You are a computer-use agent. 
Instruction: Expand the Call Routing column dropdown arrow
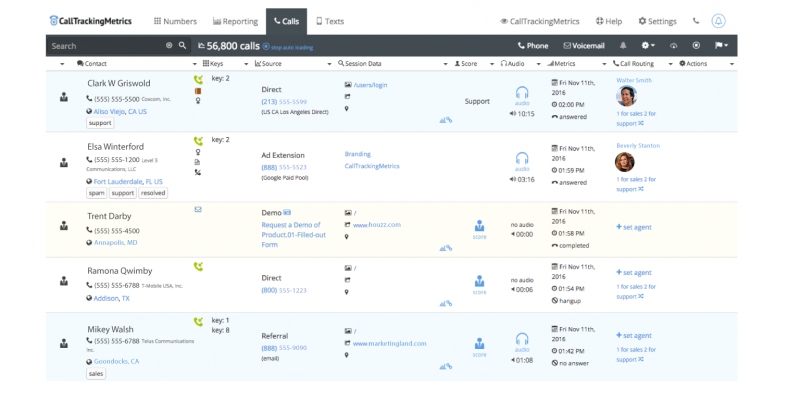(x=670, y=64)
